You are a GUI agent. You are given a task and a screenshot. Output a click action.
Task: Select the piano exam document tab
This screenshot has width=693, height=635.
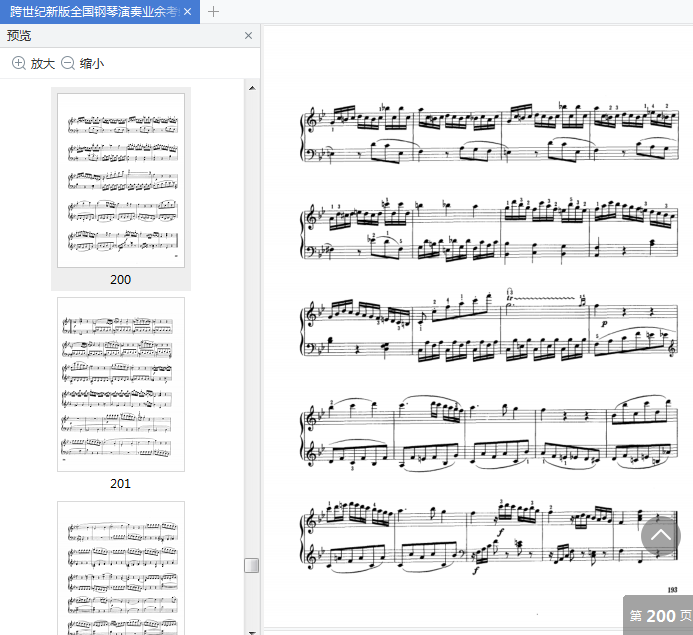(100, 12)
